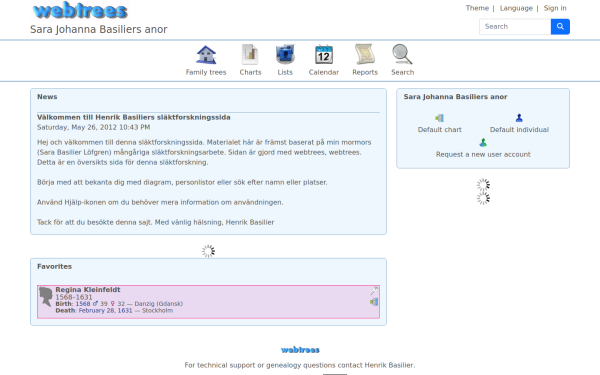The width and height of the screenshot is (600, 375).
Task: Click the blue search submit button
Action: pyautogui.click(x=560, y=26)
